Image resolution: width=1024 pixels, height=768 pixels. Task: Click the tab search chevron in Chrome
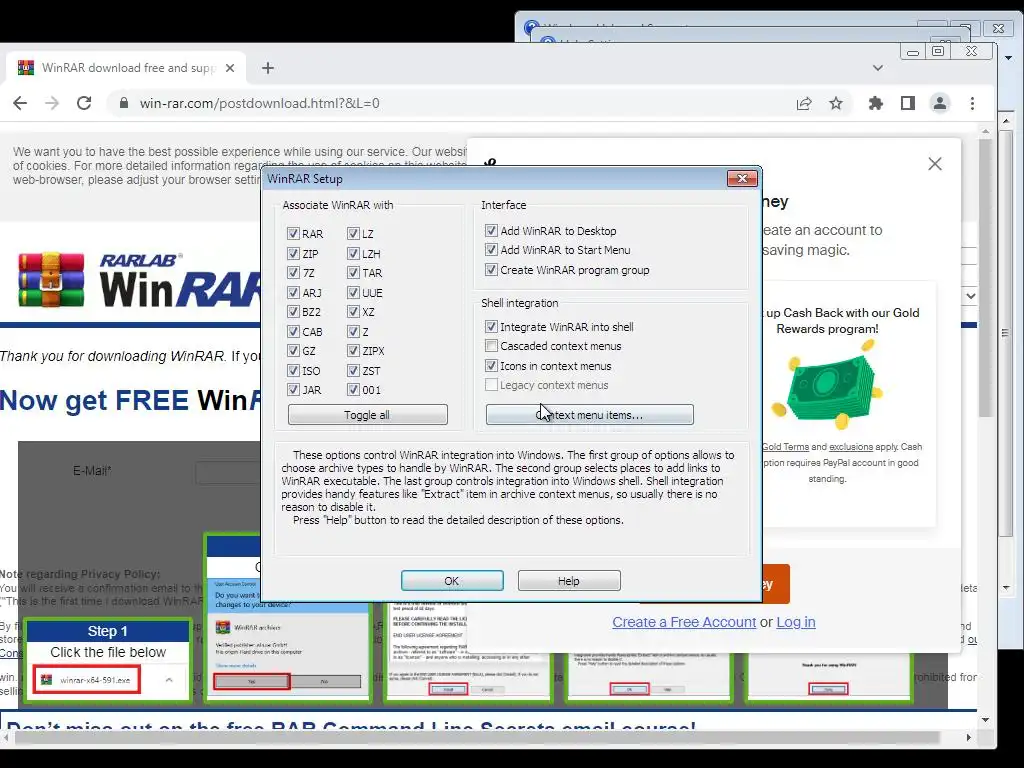click(x=878, y=68)
